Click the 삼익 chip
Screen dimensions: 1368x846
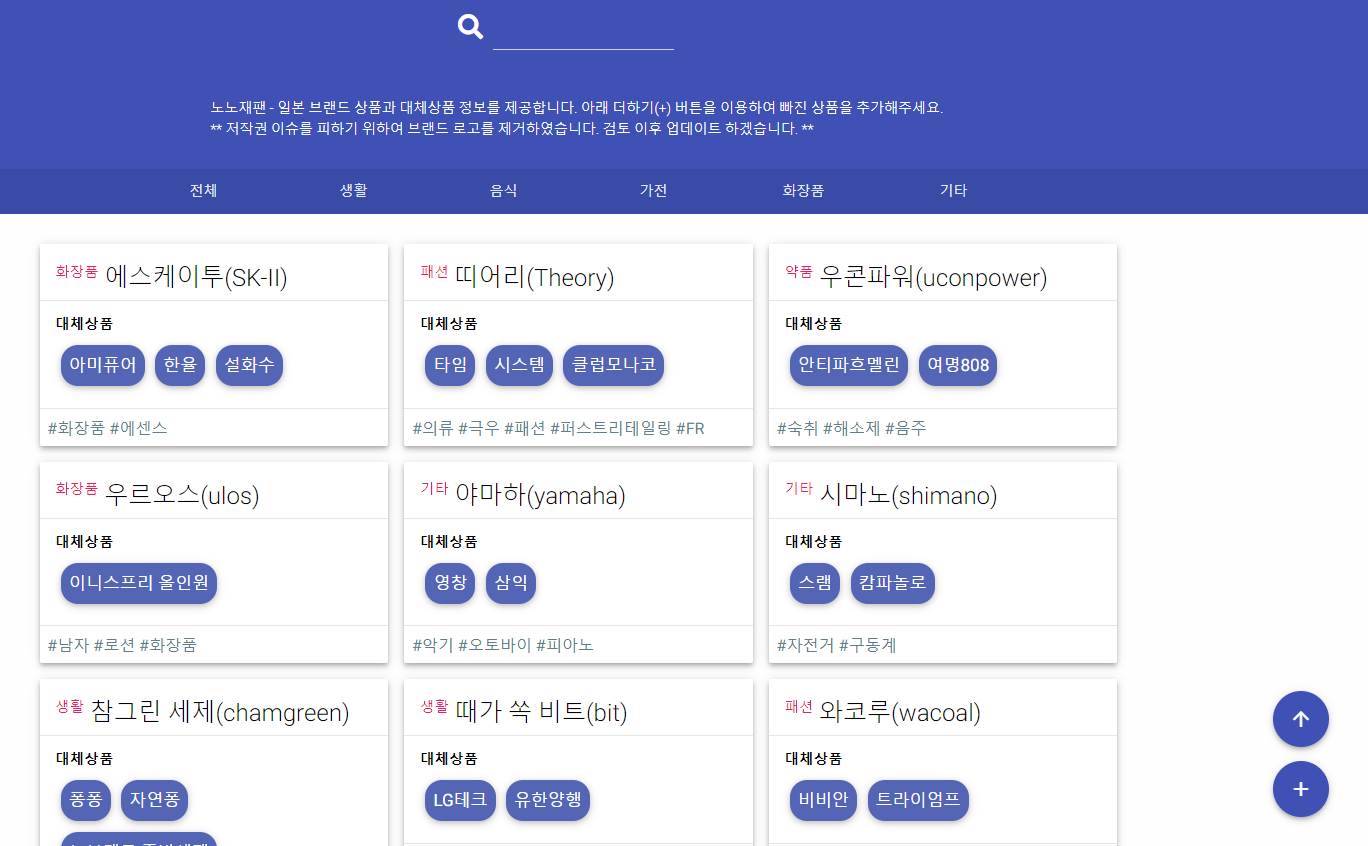pyautogui.click(x=511, y=583)
